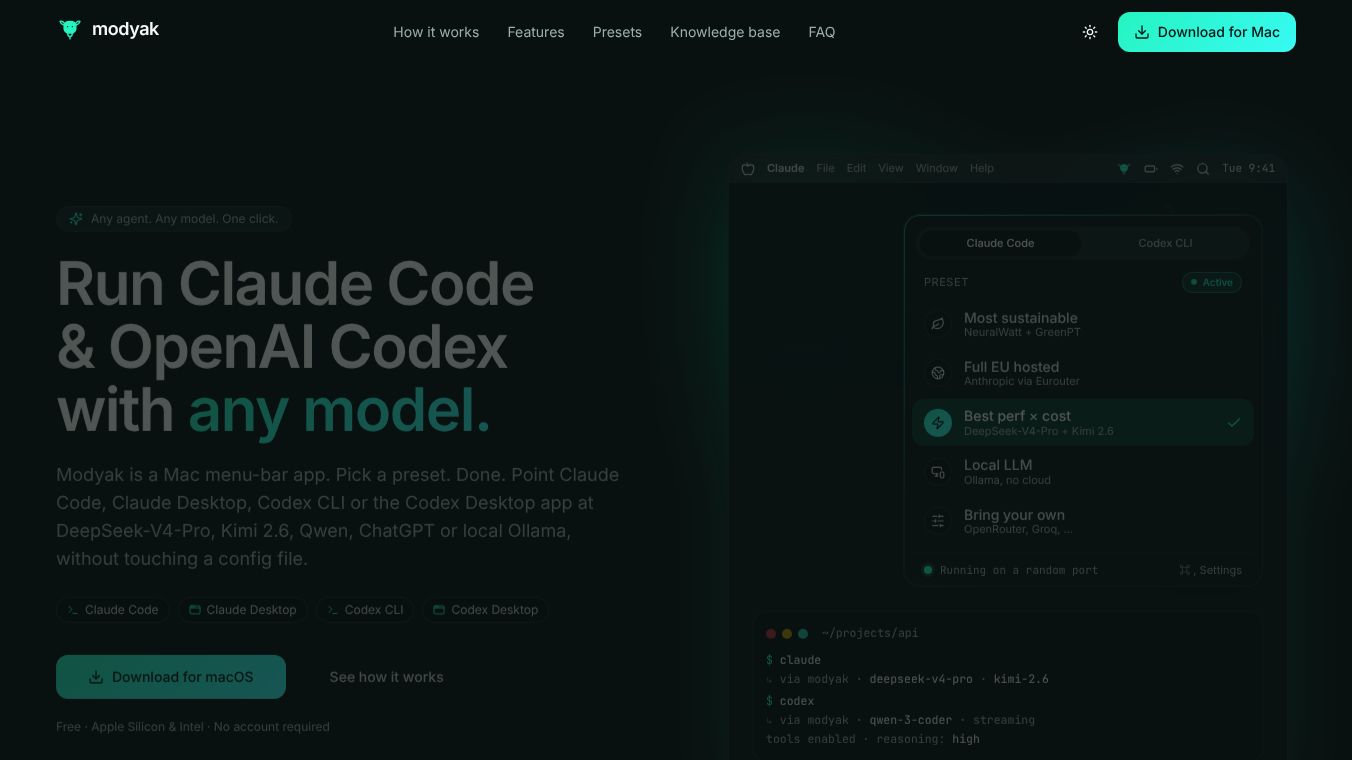This screenshot has width=1352, height=760.
Task: Click the globe icon for Full EU hosted
Action: 938,373
